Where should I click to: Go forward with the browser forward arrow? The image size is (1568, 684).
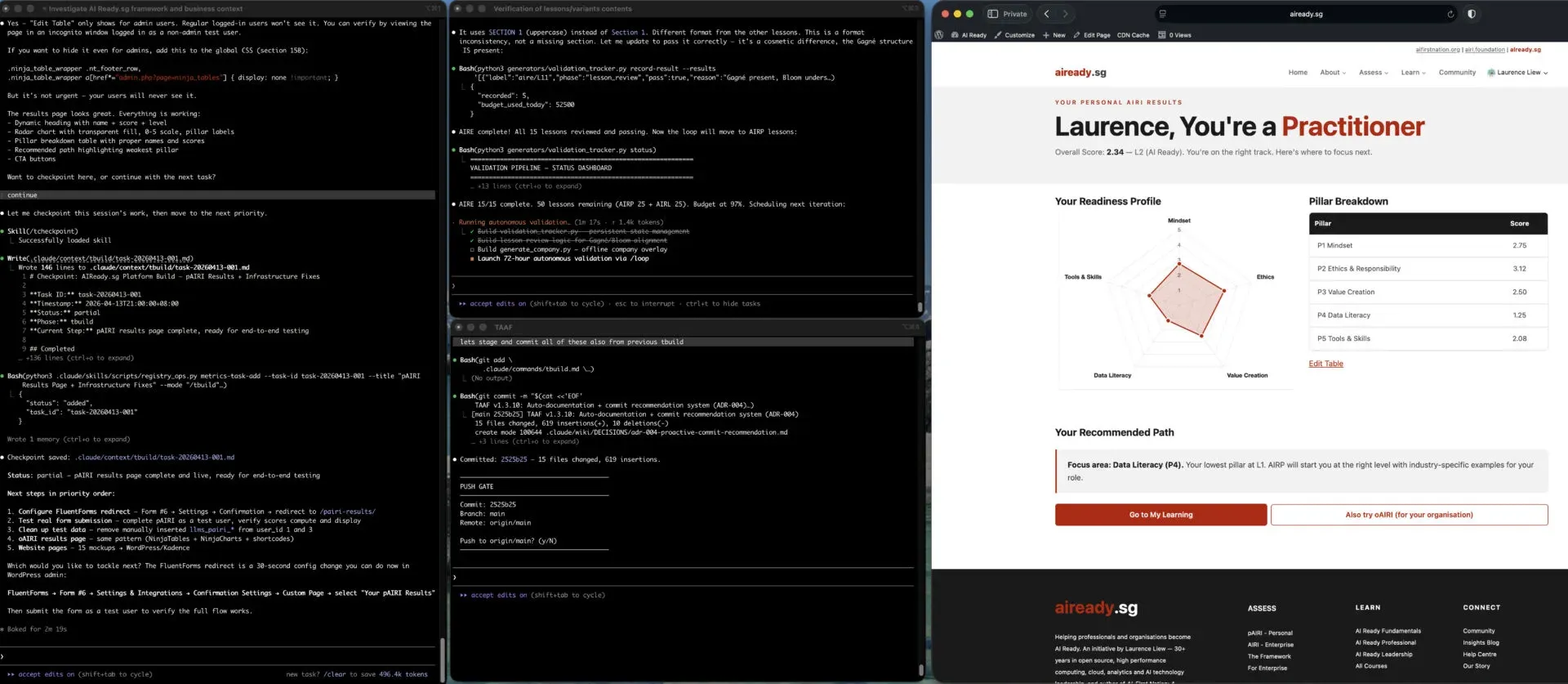(1065, 14)
